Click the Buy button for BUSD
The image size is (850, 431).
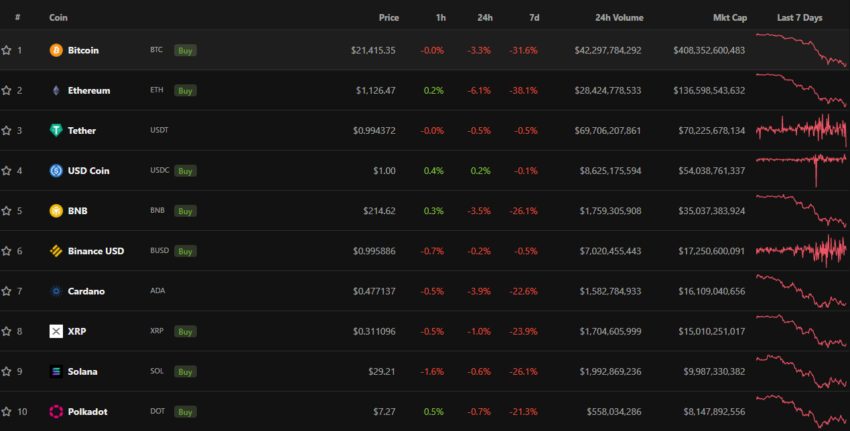click(185, 251)
